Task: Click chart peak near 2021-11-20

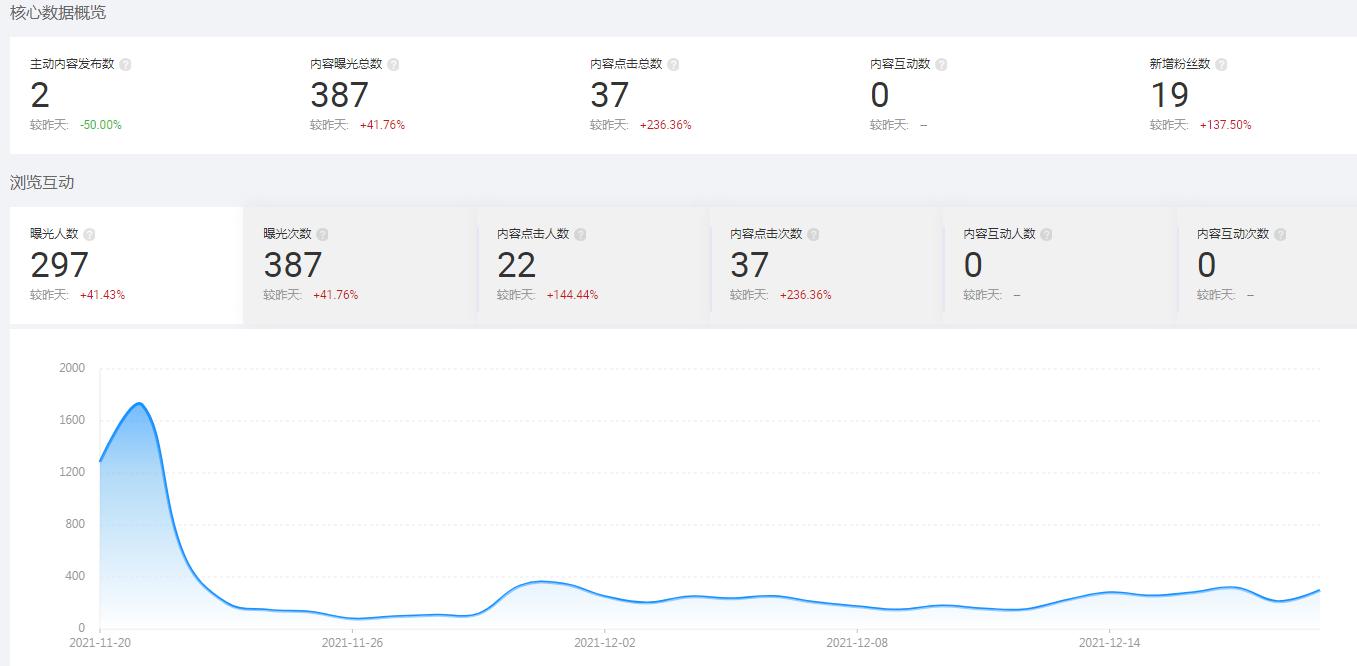Action: tap(140, 404)
